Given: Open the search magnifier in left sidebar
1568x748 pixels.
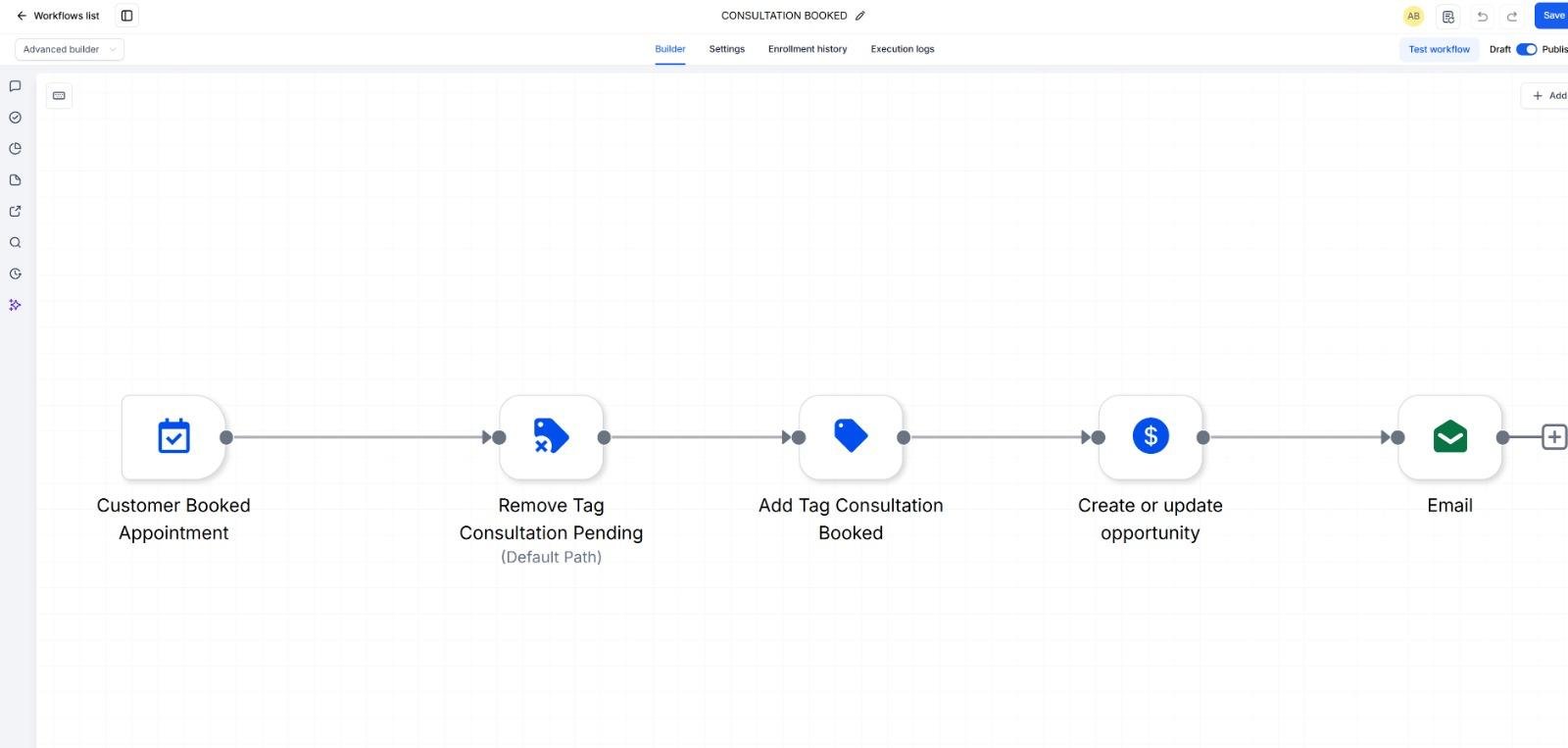Looking at the screenshot, I should (15, 243).
